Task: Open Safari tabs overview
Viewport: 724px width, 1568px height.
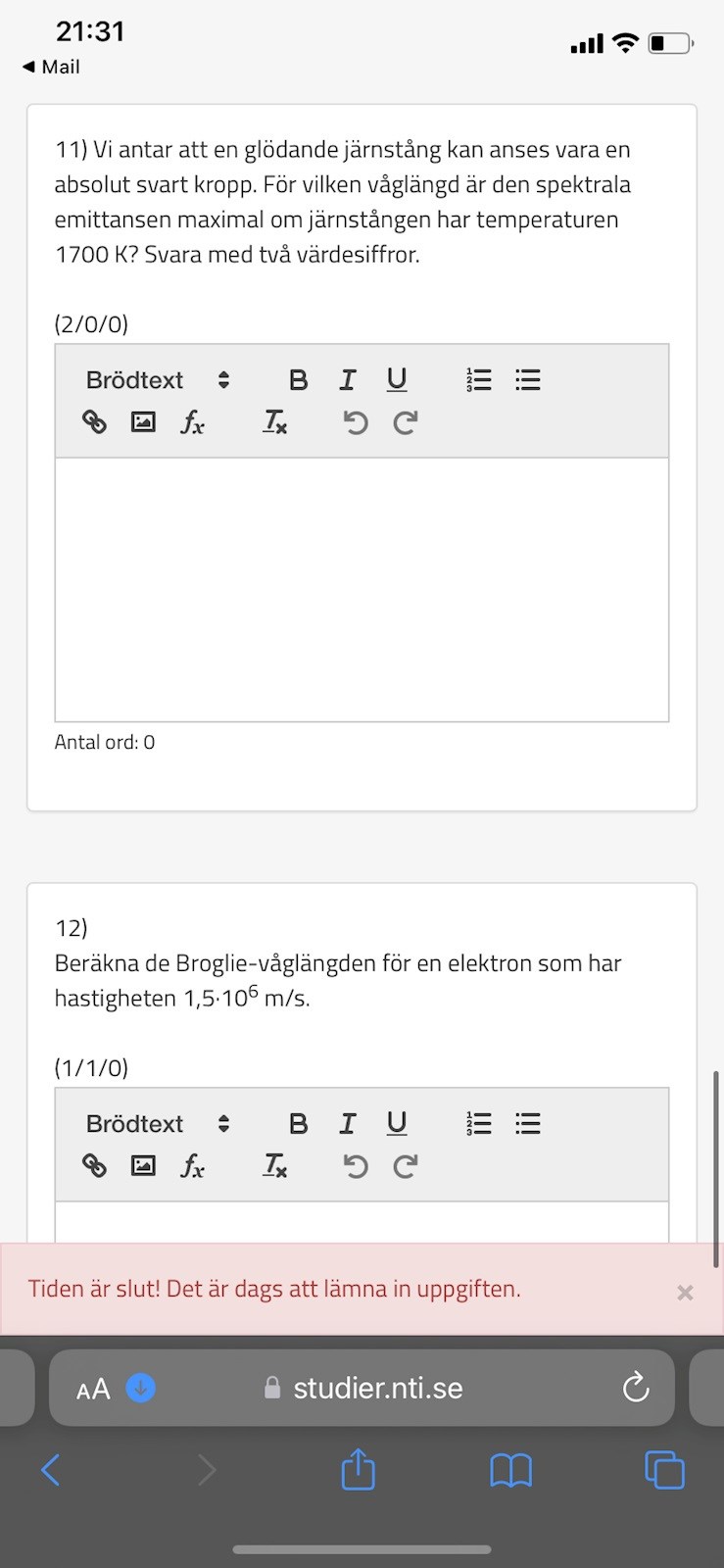Action: (664, 1470)
